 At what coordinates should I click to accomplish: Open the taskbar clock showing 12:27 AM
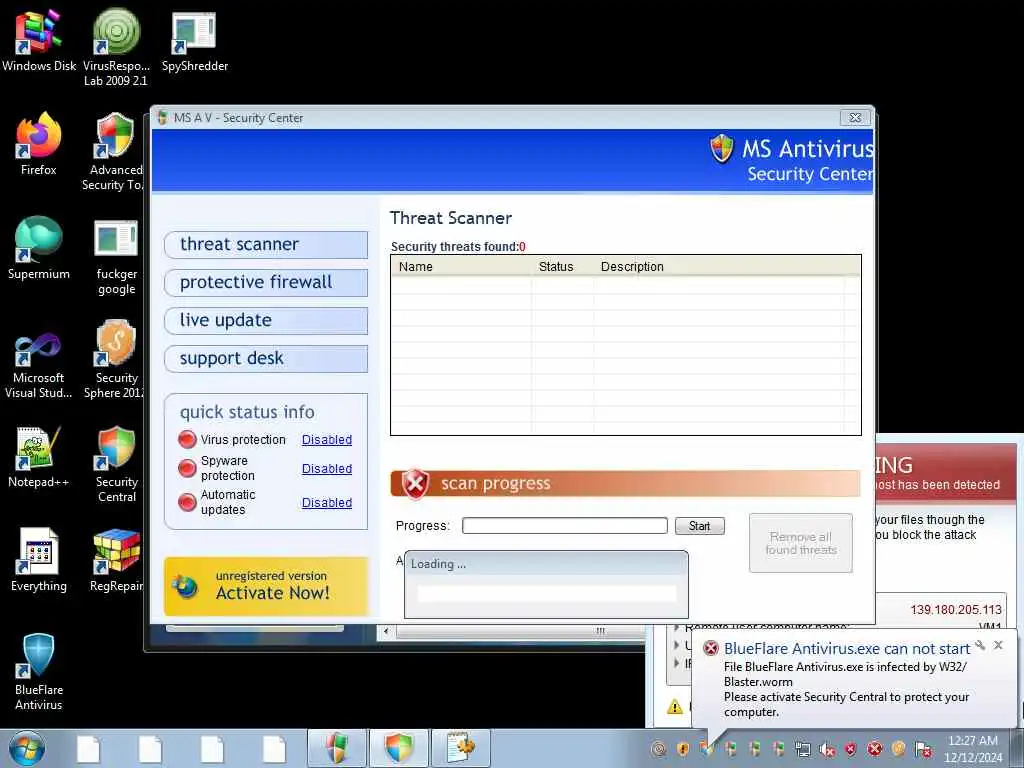click(972, 749)
